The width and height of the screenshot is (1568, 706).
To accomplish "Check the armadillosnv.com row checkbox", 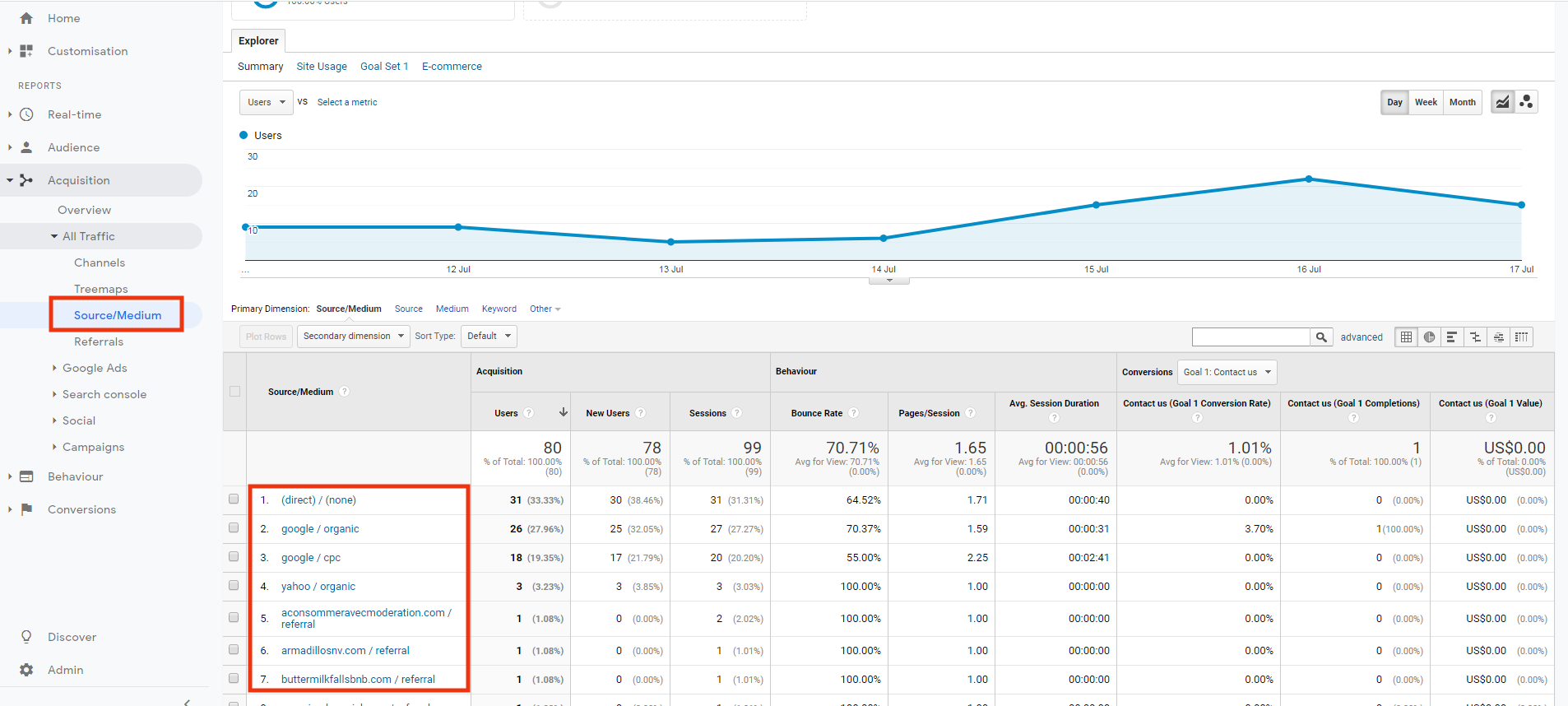I will tap(234, 650).
